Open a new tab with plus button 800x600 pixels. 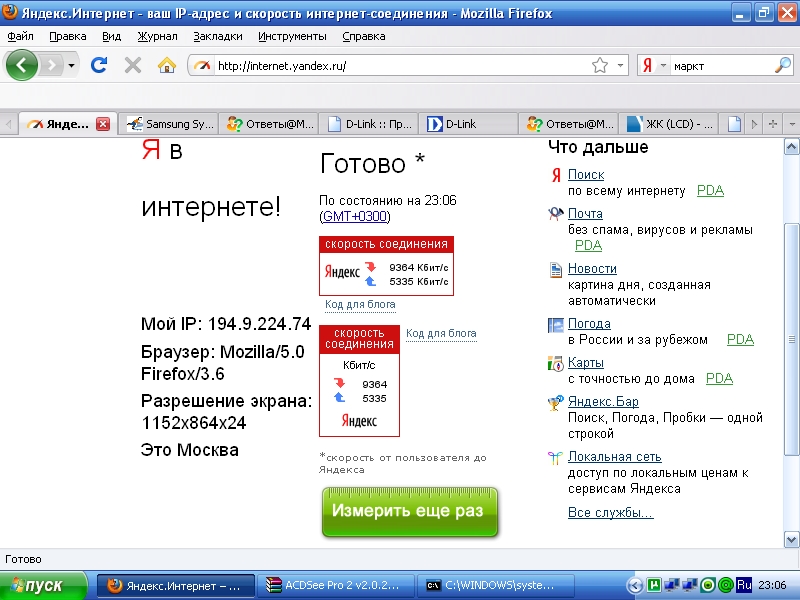773,124
